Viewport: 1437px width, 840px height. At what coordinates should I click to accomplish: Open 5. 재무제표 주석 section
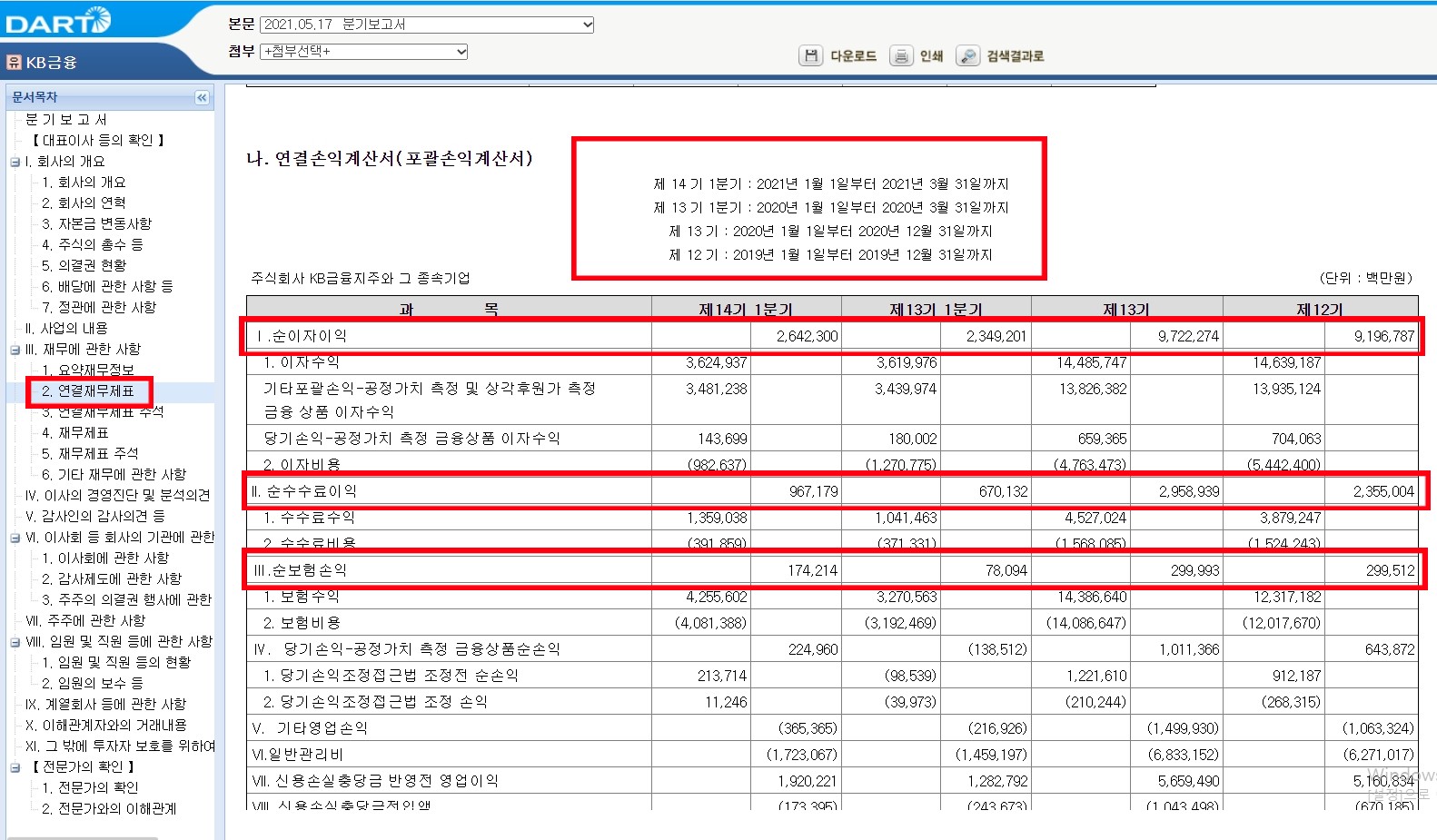90,453
